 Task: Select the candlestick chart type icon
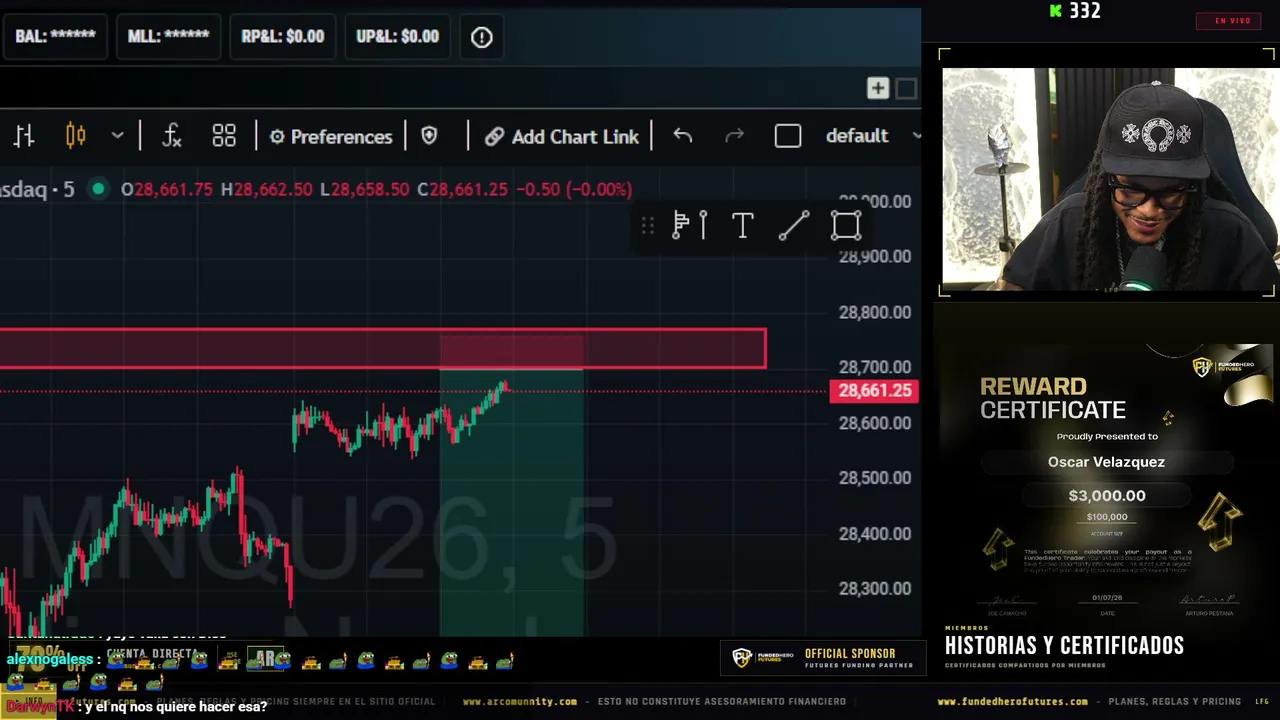tap(76, 136)
